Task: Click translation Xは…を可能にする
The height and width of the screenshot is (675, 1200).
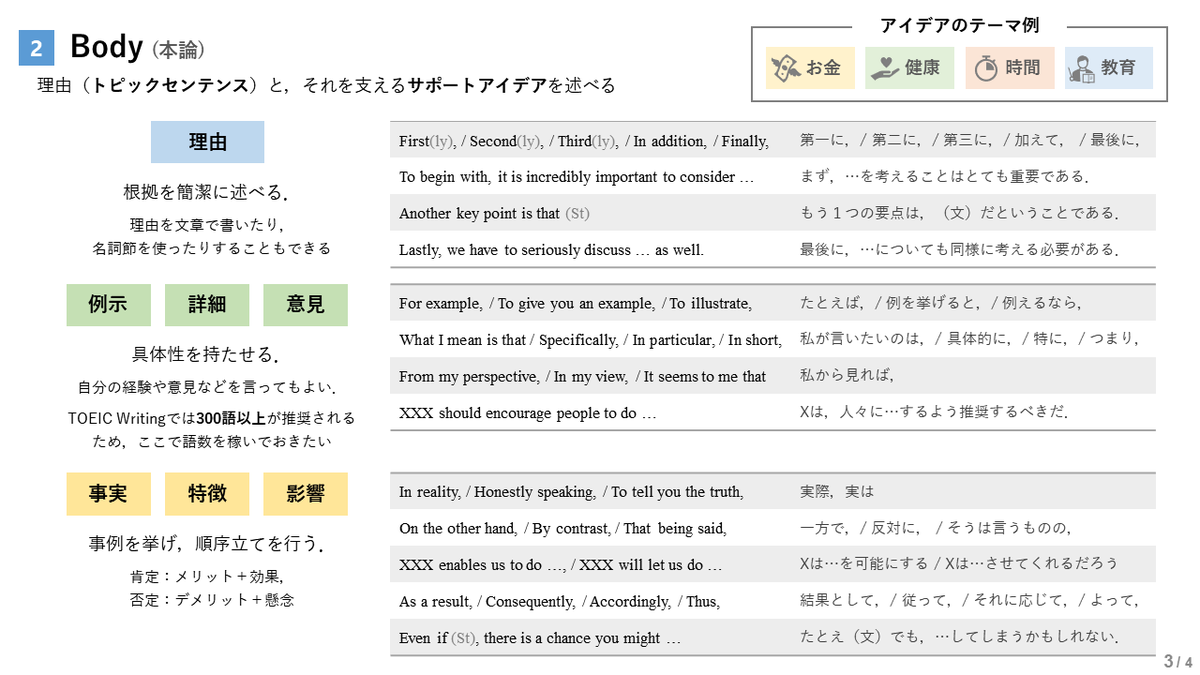Action: click(959, 564)
